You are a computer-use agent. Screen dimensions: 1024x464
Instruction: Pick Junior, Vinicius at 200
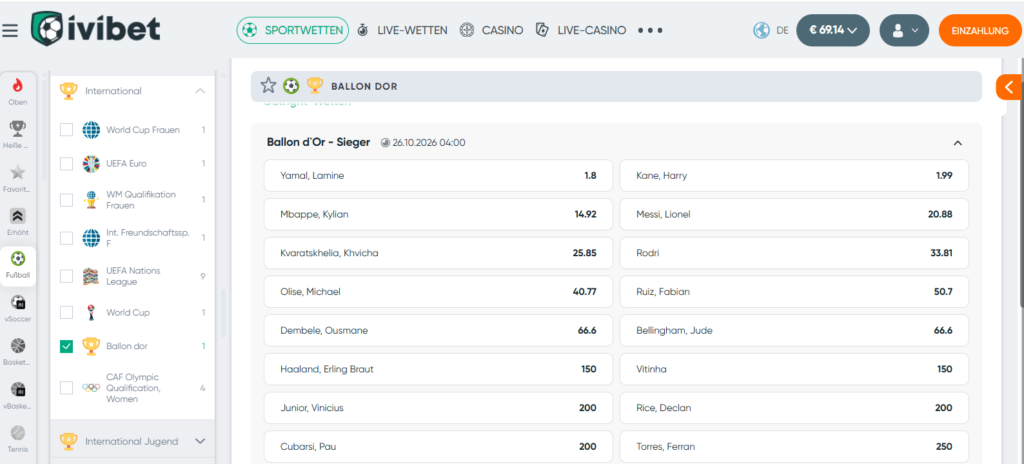(x=438, y=408)
